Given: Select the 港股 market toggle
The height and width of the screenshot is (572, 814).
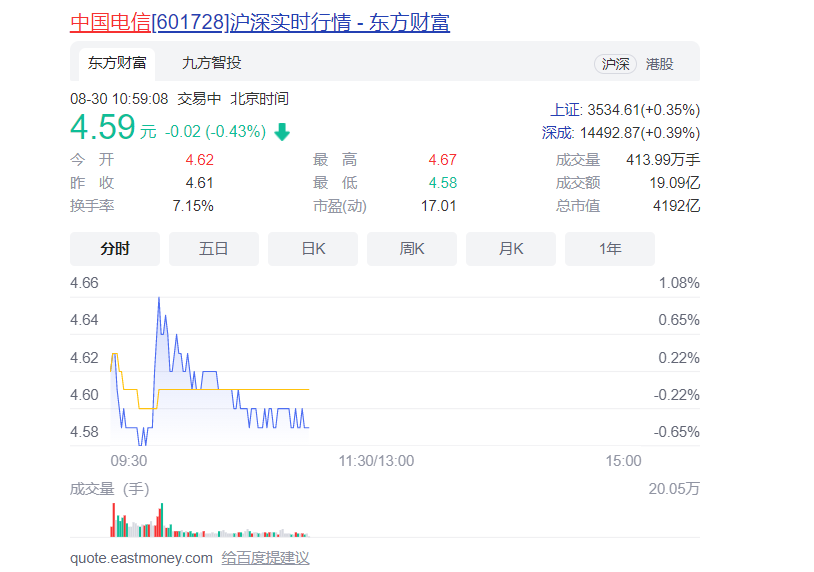Looking at the screenshot, I should [x=660, y=64].
